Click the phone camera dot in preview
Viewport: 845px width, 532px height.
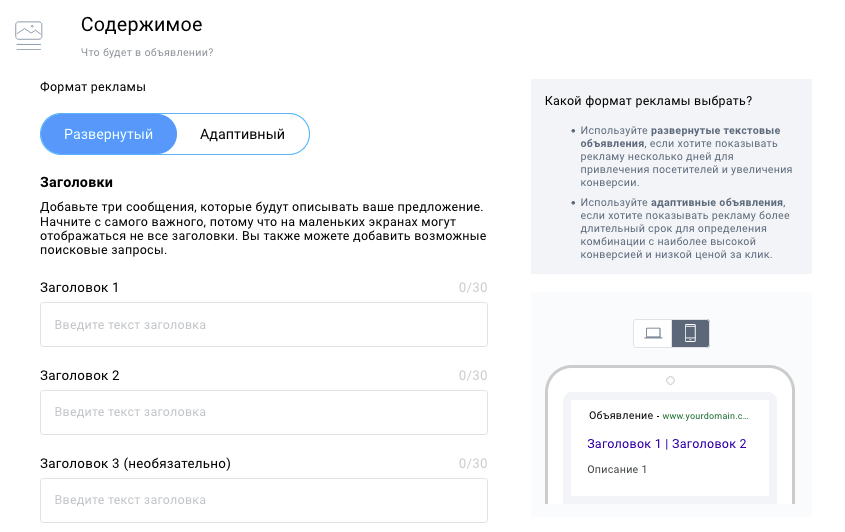[x=670, y=381]
